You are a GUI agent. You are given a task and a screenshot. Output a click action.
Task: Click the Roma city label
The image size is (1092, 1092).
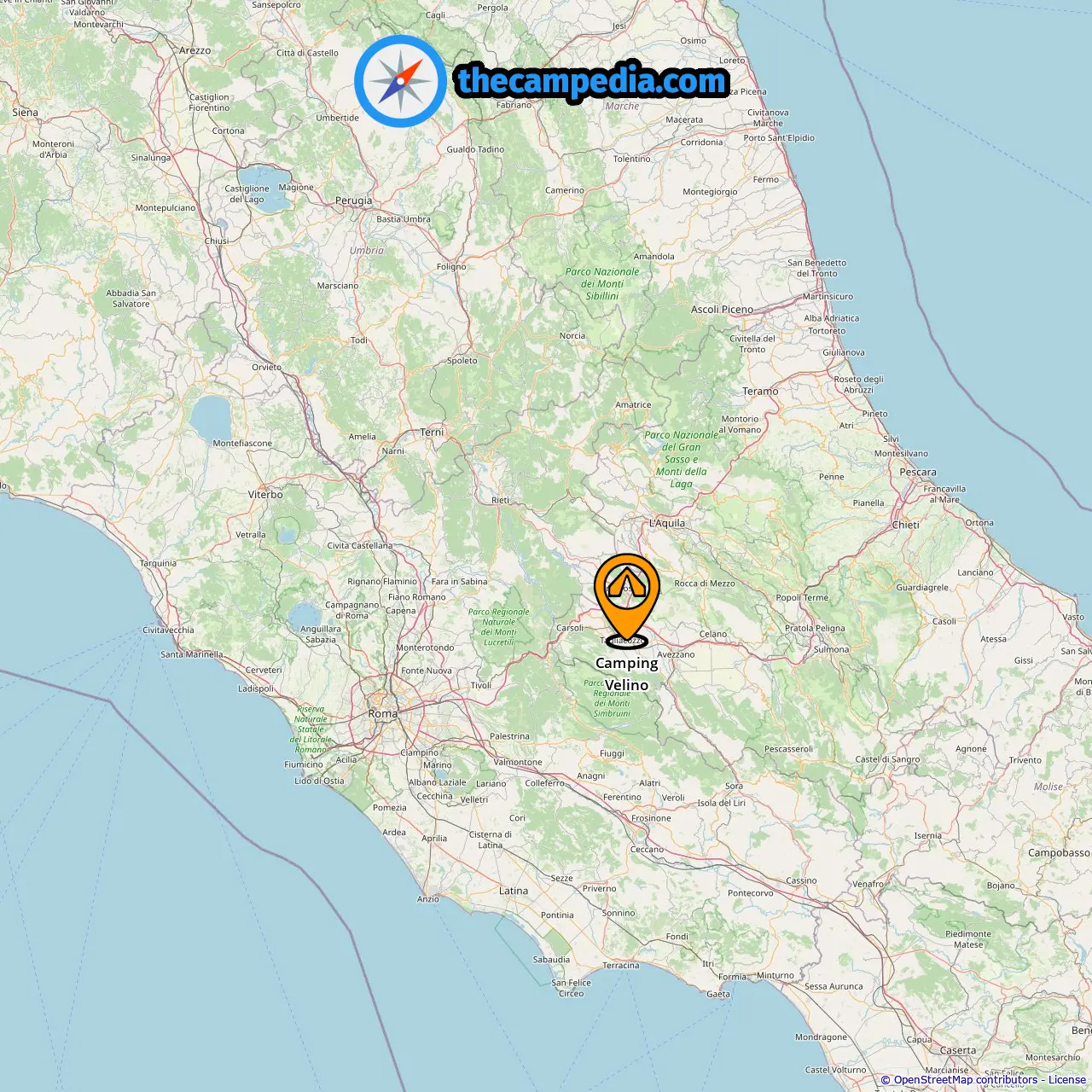(383, 713)
